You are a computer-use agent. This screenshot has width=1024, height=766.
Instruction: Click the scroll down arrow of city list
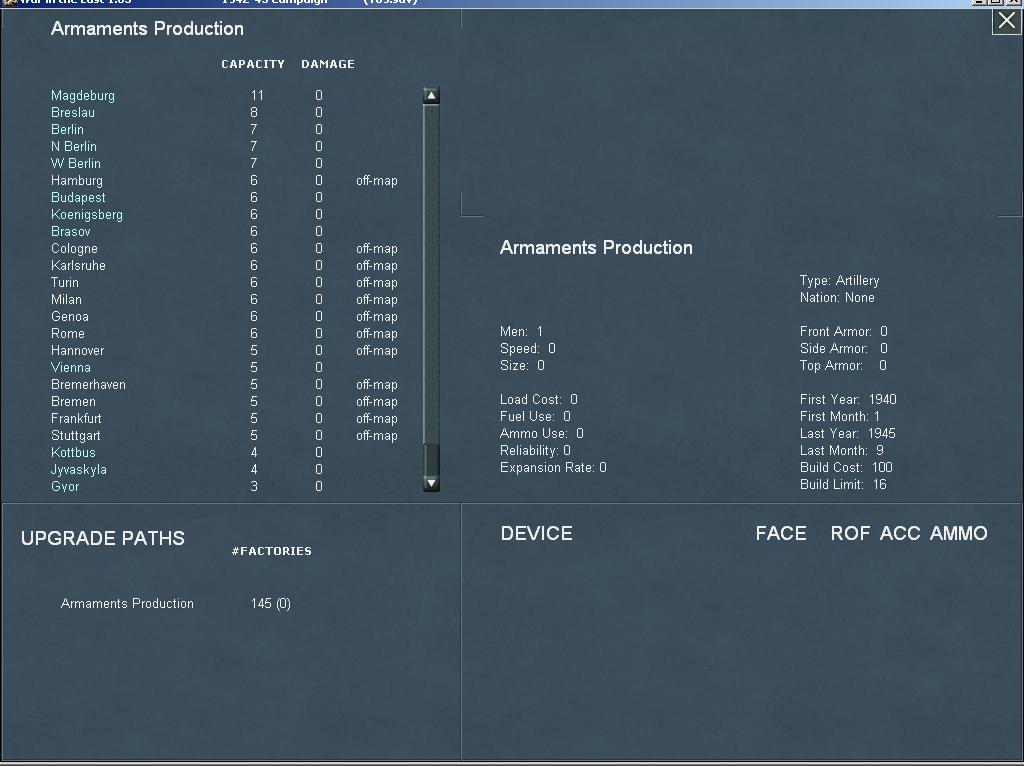tap(431, 483)
